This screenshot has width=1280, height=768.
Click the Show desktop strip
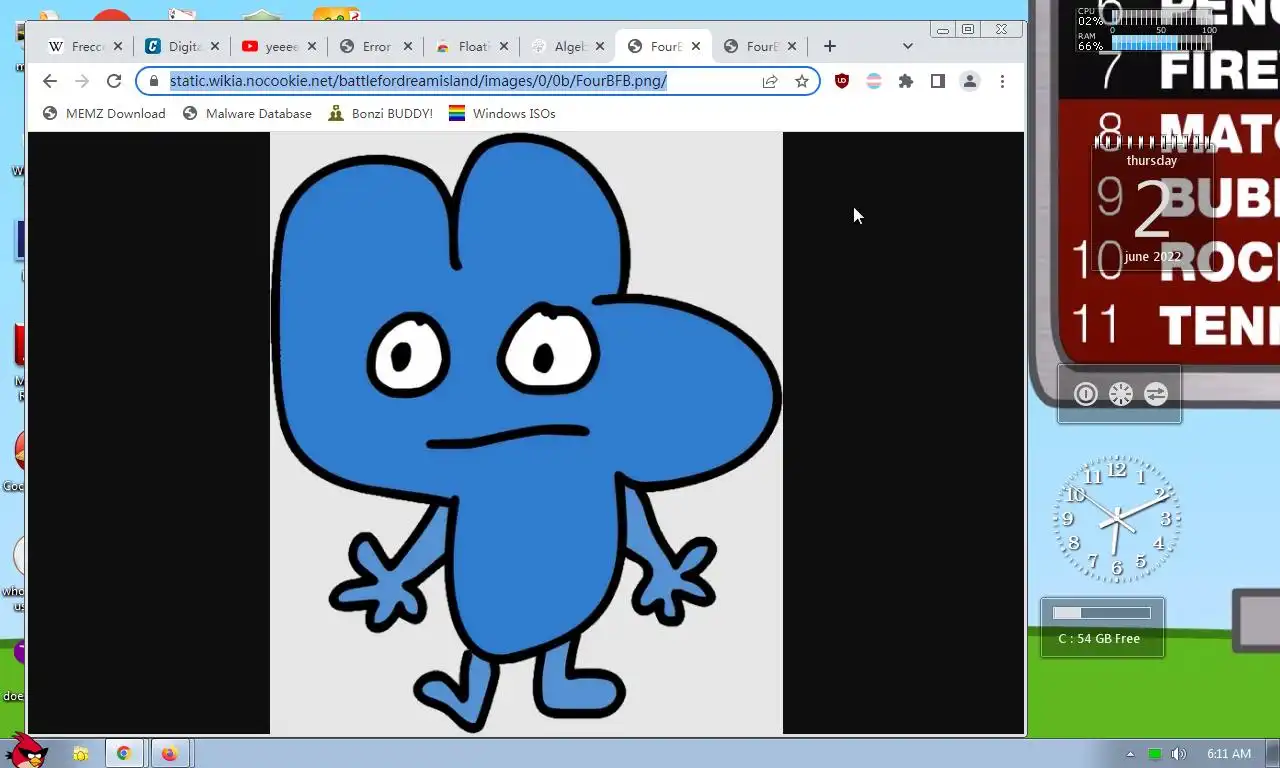[1274, 754]
